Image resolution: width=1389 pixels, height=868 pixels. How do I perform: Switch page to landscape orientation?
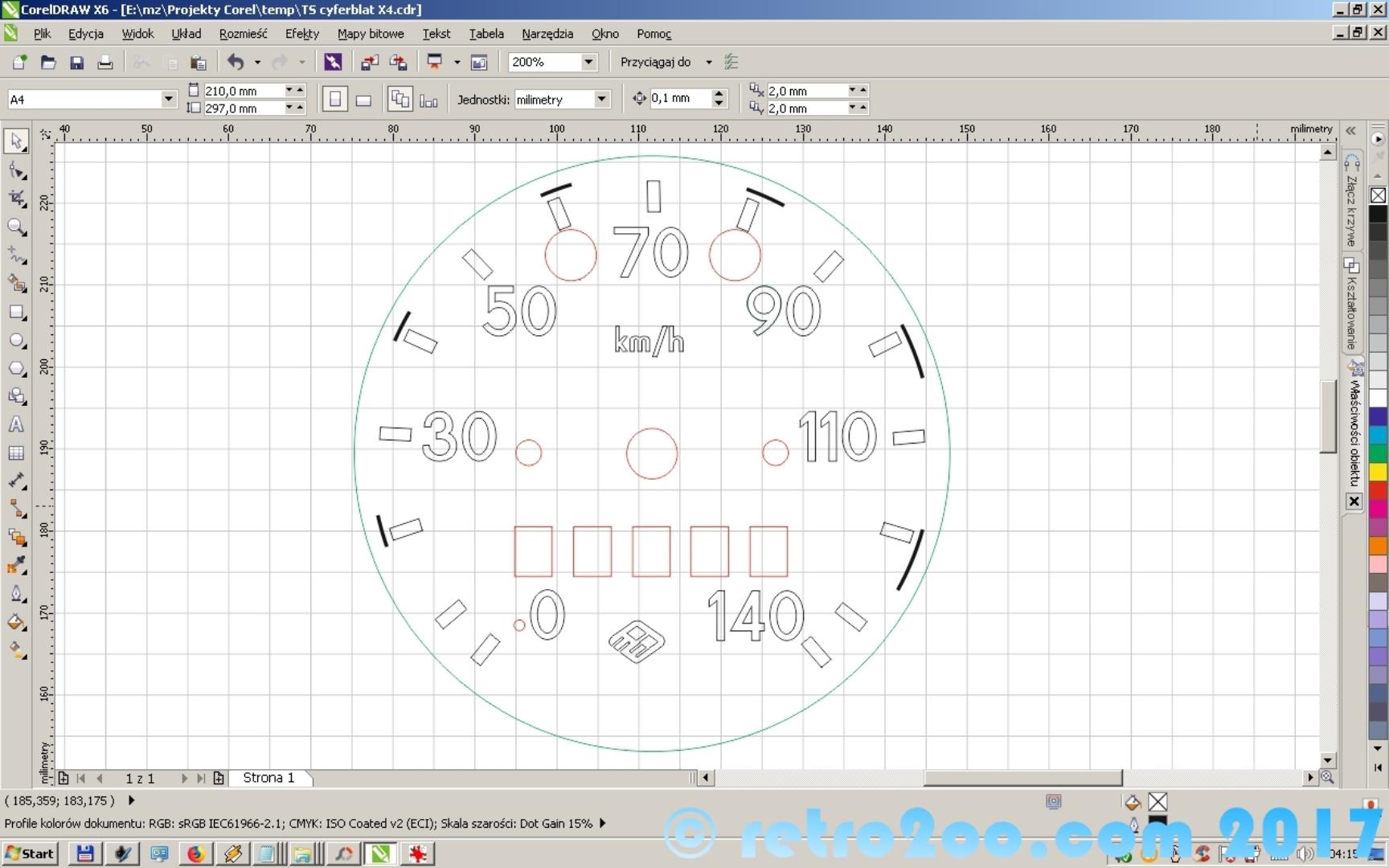(363, 100)
